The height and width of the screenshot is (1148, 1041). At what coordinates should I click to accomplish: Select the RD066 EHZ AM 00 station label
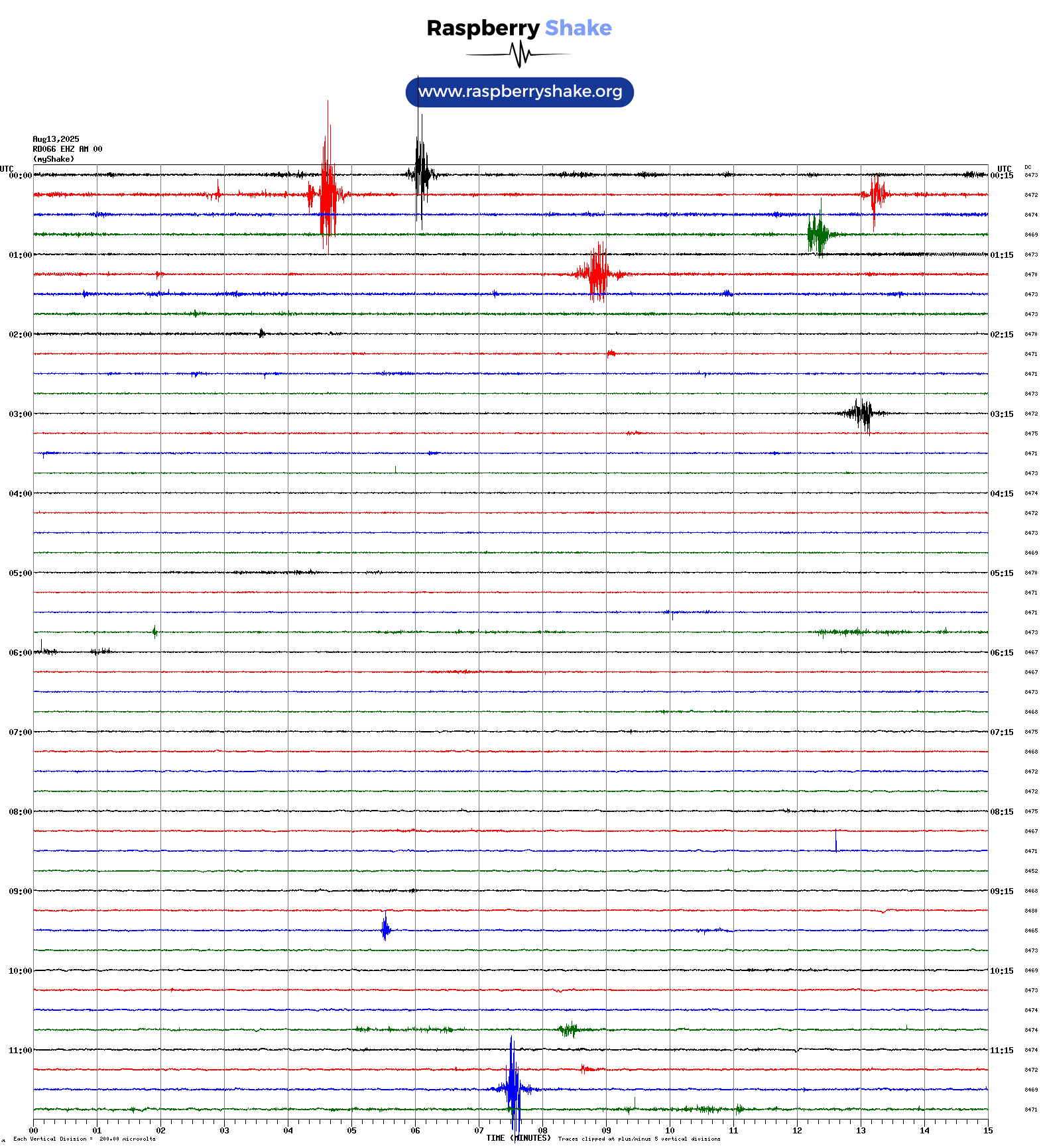coord(67,149)
